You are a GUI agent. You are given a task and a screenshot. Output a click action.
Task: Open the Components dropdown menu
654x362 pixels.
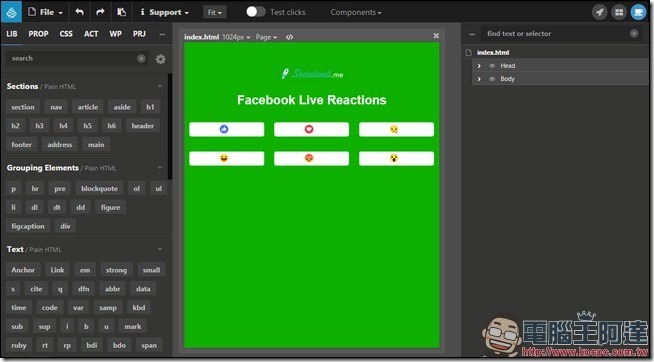[x=356, y=13]
